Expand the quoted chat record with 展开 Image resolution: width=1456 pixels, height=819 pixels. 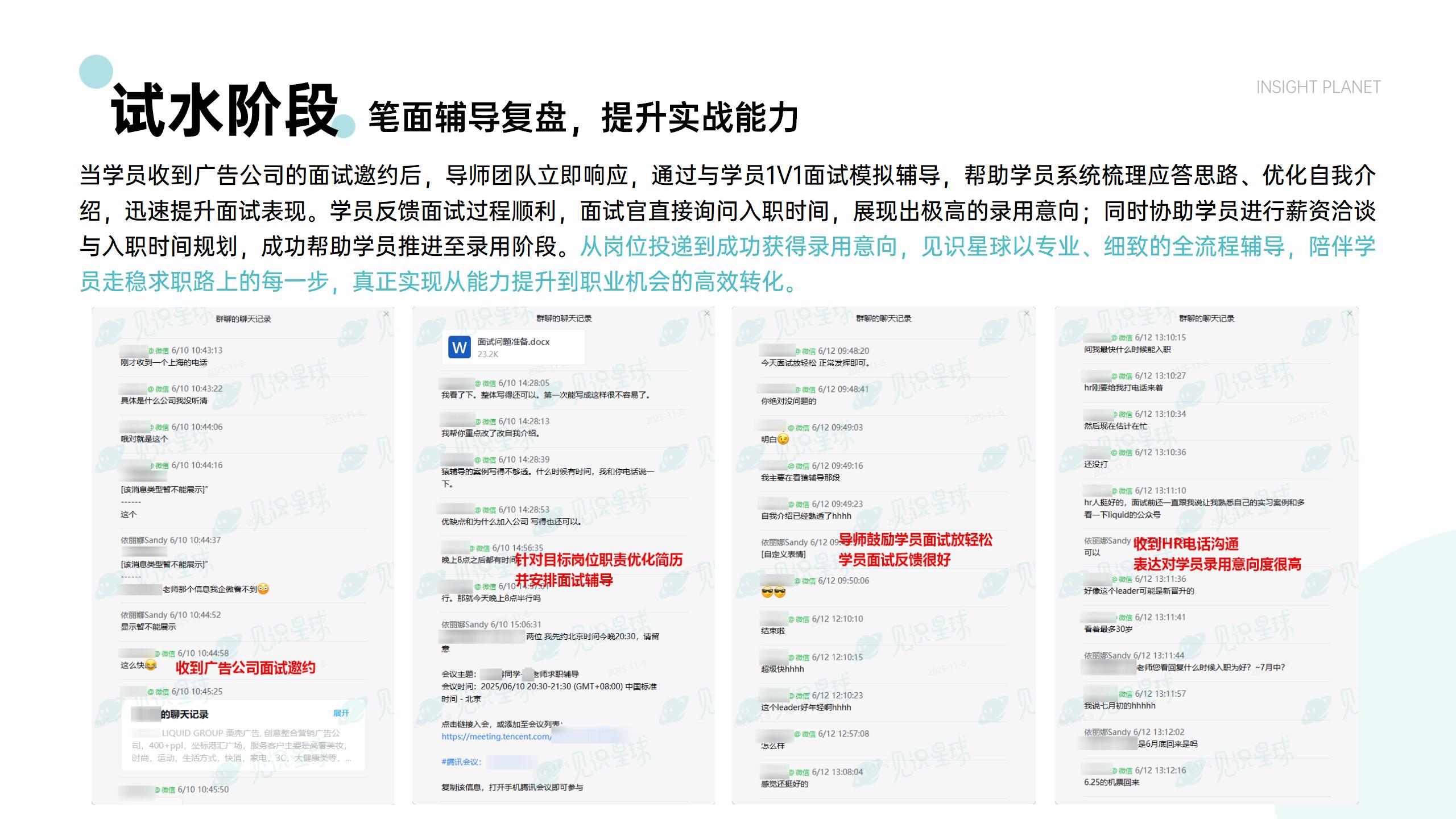click(x=341, y=713)
